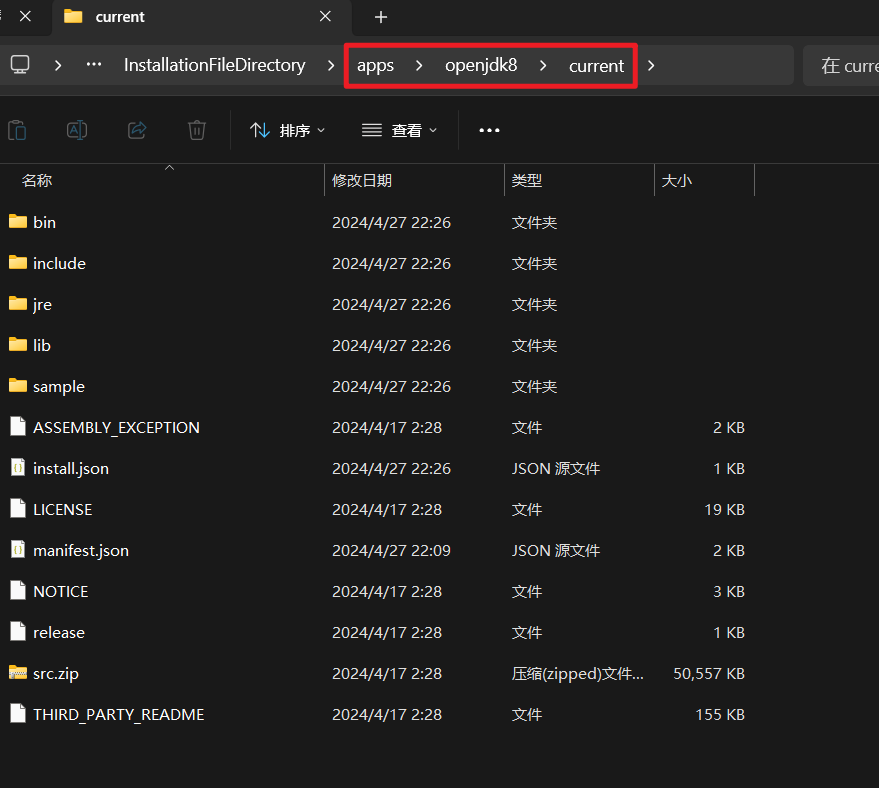Click the delete trash icon
This screenshot has width=879, height=788.
coord(197,130)
